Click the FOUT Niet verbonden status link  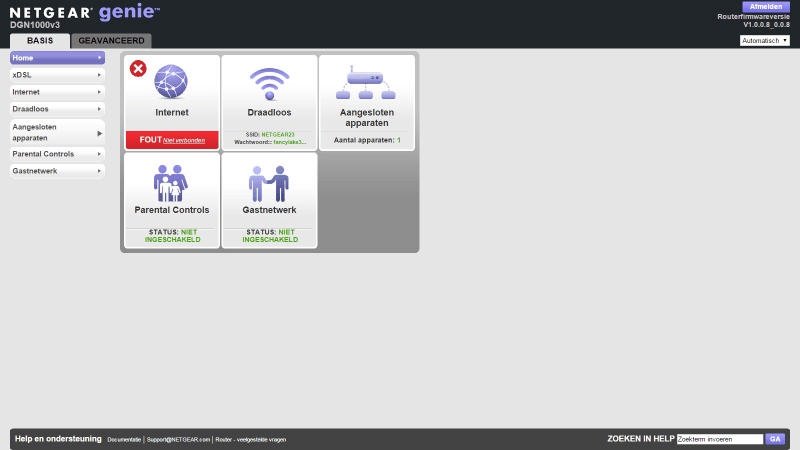click(x=172, y=140)
